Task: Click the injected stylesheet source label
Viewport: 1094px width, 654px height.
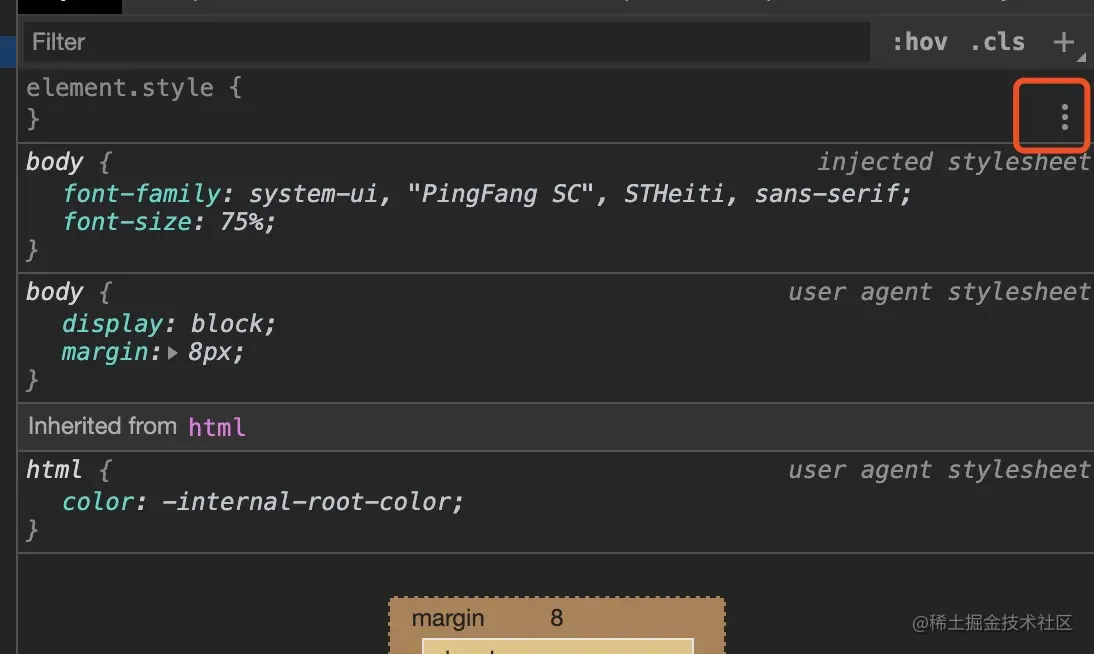Action: point(953,162)
